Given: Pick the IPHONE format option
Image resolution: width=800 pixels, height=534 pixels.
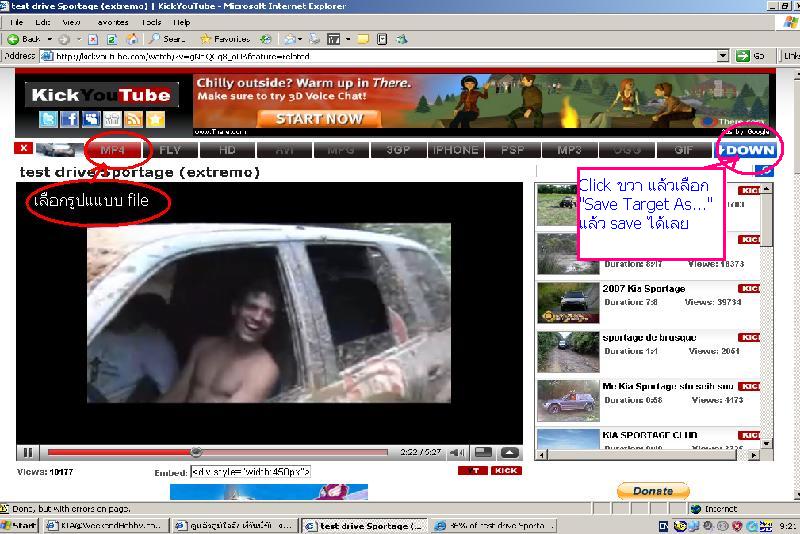Looking at the screenshot, I should [455, 150].
